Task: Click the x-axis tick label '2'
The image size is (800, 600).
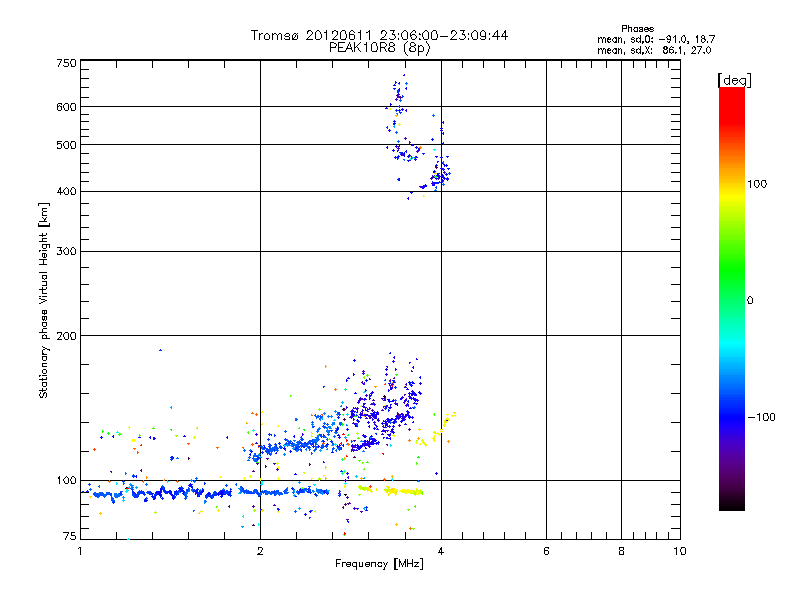Action: [x=260, y=551]
